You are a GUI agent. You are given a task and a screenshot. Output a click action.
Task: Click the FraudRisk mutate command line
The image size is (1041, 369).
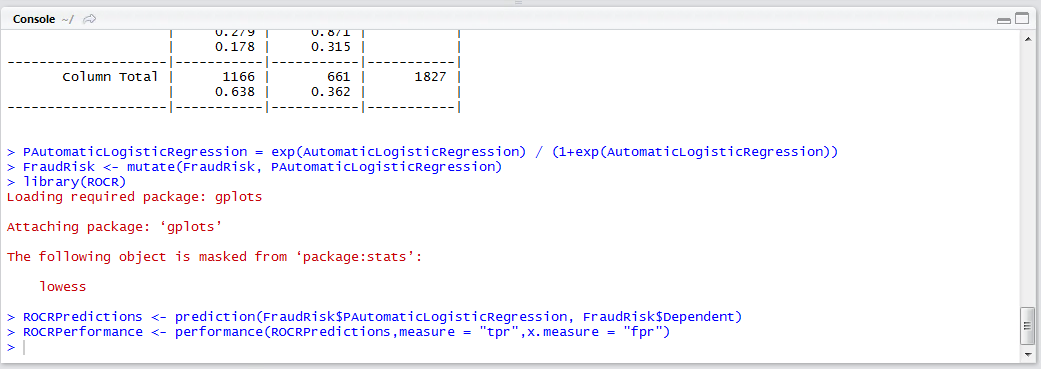click(254, 167)
